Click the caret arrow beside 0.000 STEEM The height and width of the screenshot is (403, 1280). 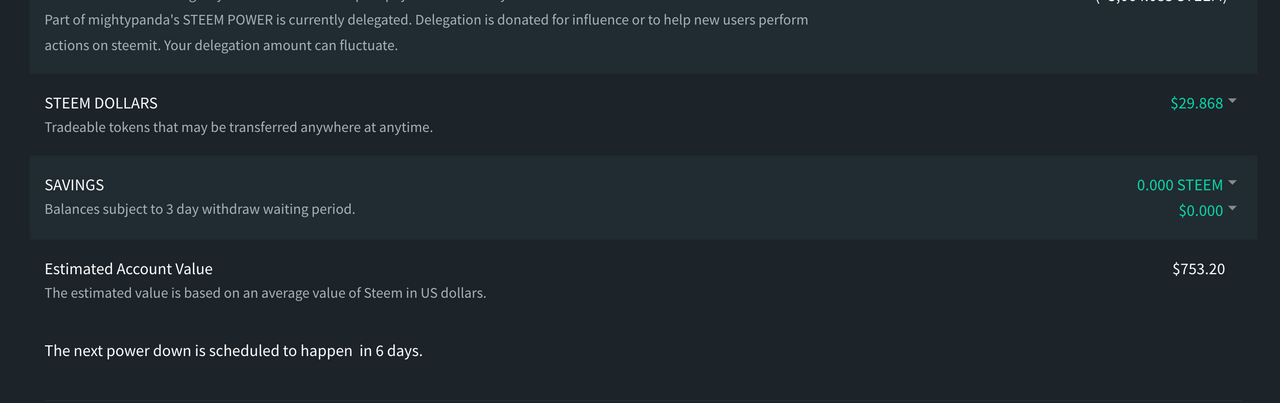click(x=1232, y=183)
